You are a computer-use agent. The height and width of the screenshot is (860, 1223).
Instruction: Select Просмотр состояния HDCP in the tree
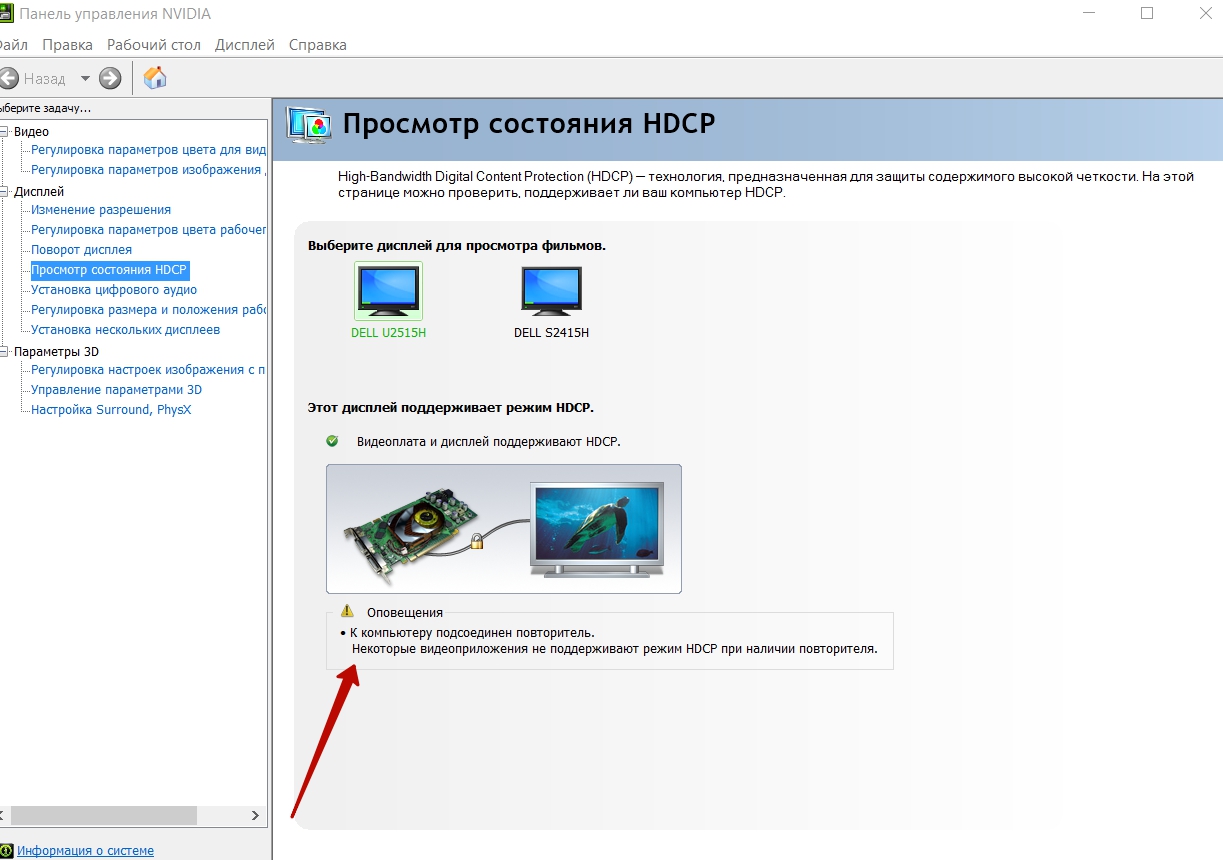[109, 270]
